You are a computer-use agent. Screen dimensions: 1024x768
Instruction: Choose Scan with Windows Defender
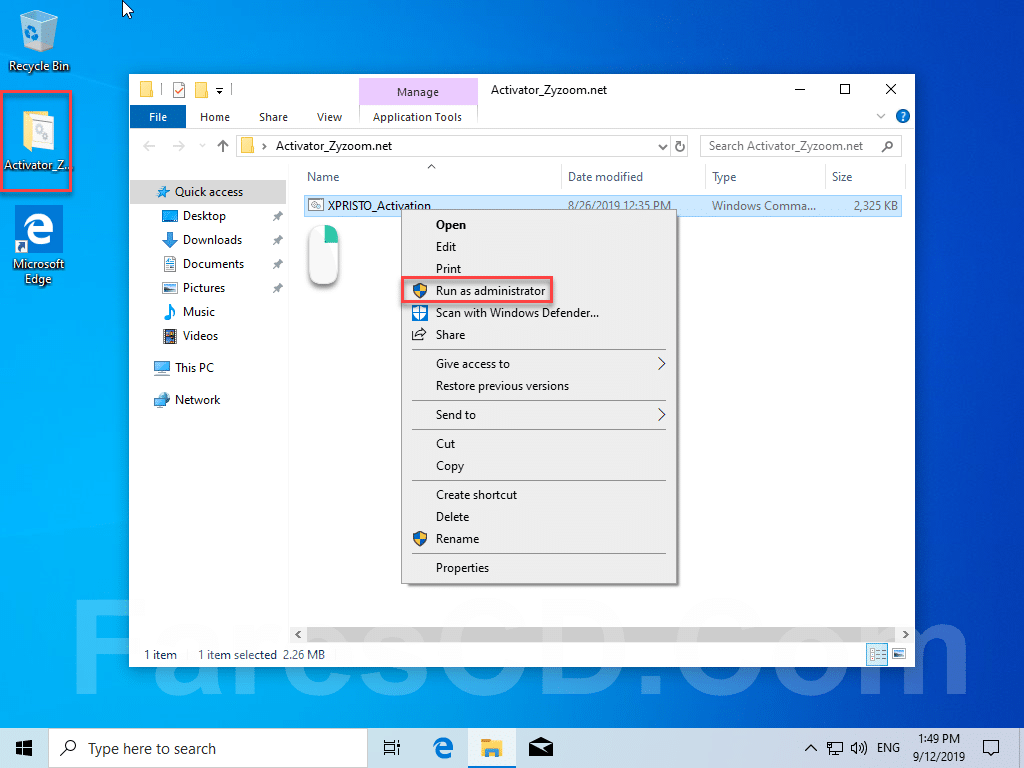pos(539,313)
